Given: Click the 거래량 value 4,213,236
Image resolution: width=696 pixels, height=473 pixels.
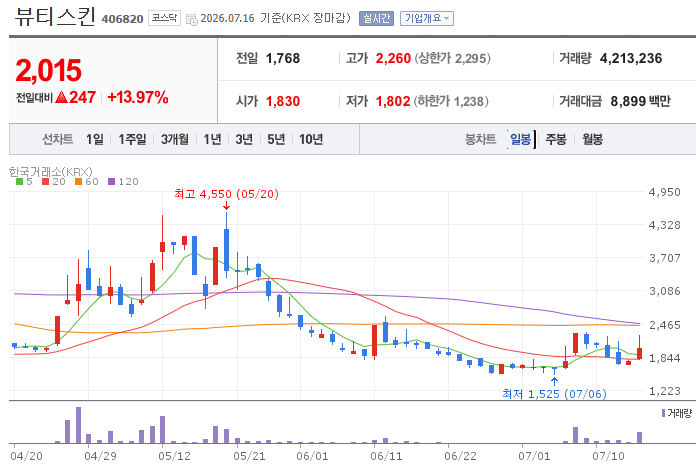Looking at the screenshot, I should (x=631, y=58).
